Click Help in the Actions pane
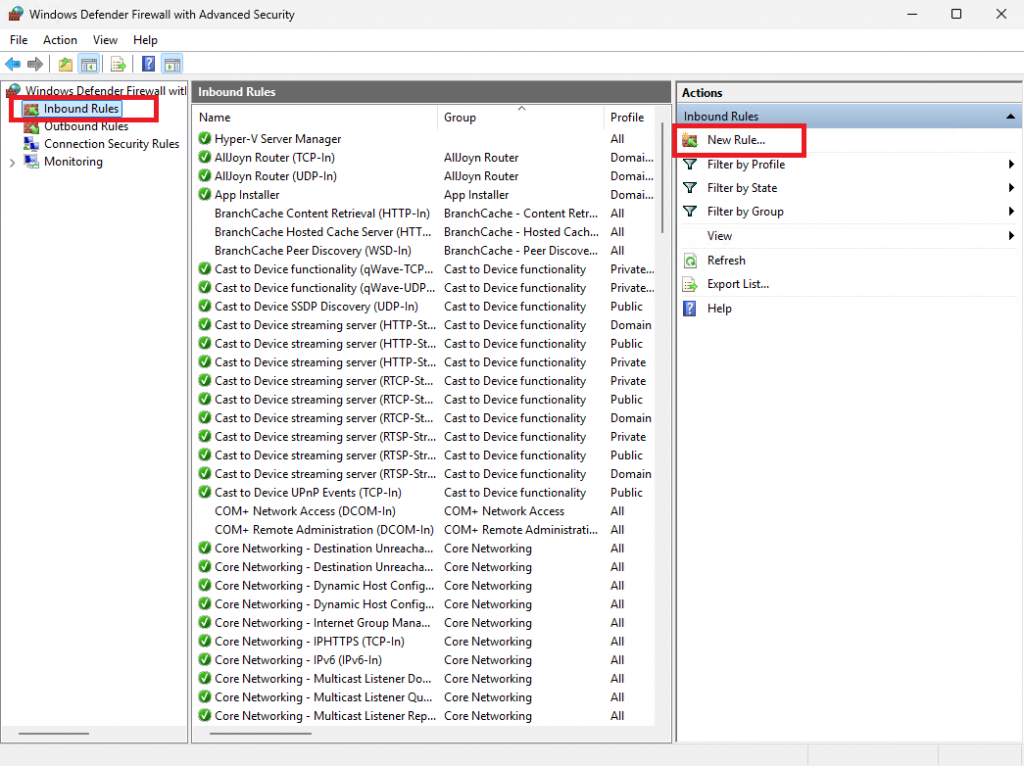 719,308
